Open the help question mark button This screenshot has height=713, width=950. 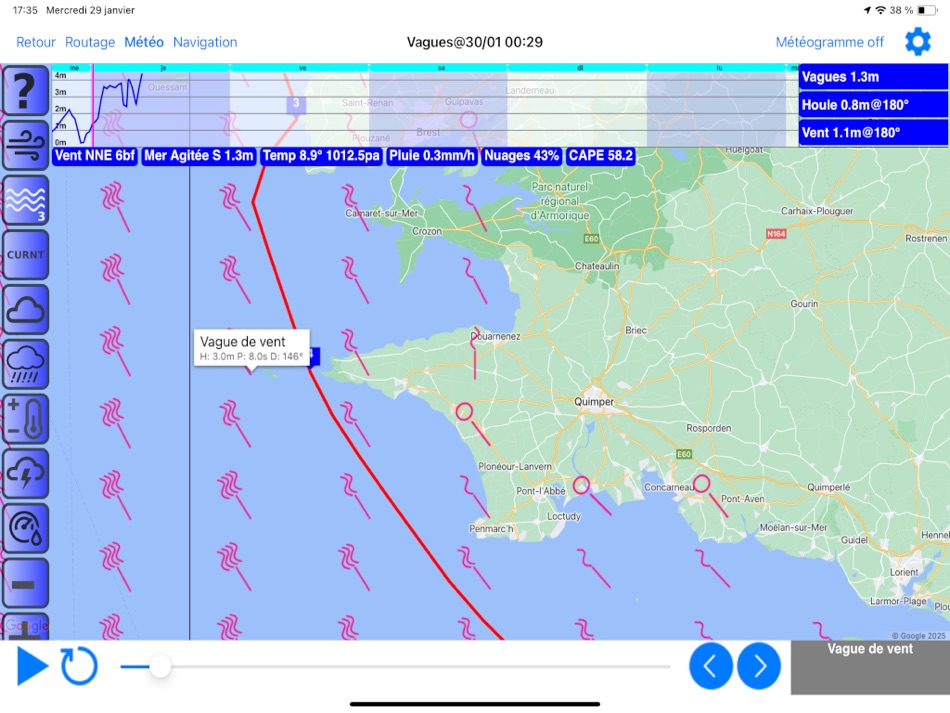click(x=25, y=91)
